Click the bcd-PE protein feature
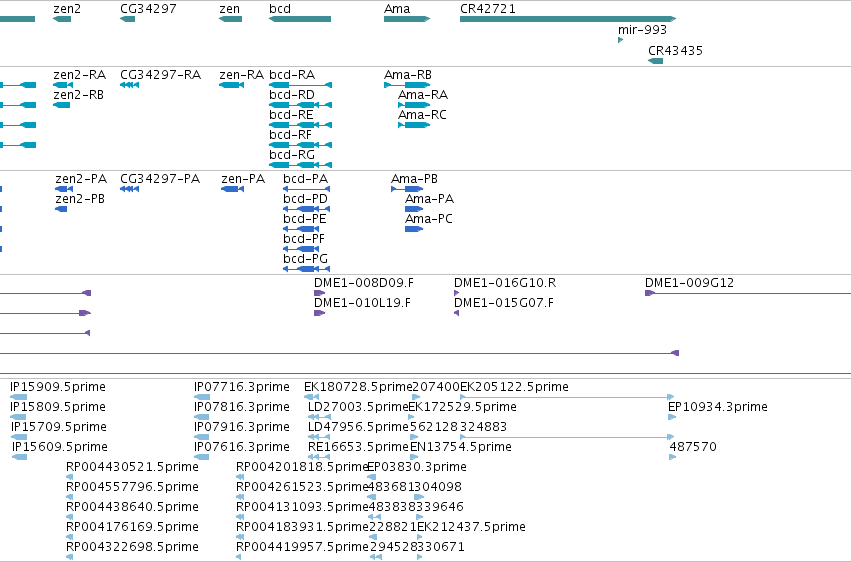Screen dimensions: 851x562 [x=301, y=229]
